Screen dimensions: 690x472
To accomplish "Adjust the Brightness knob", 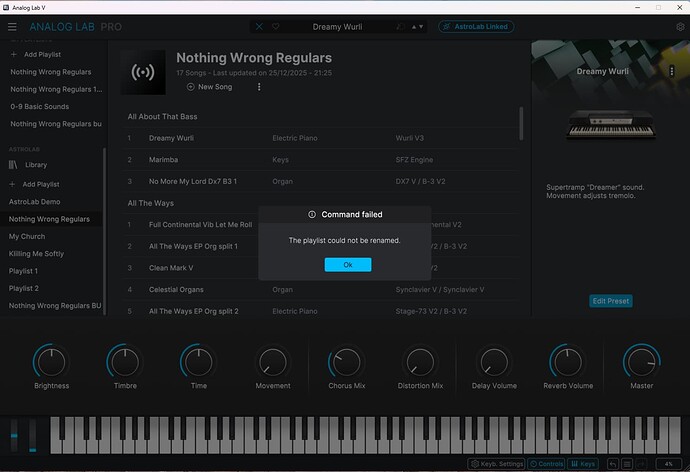I will click(51, 361).
